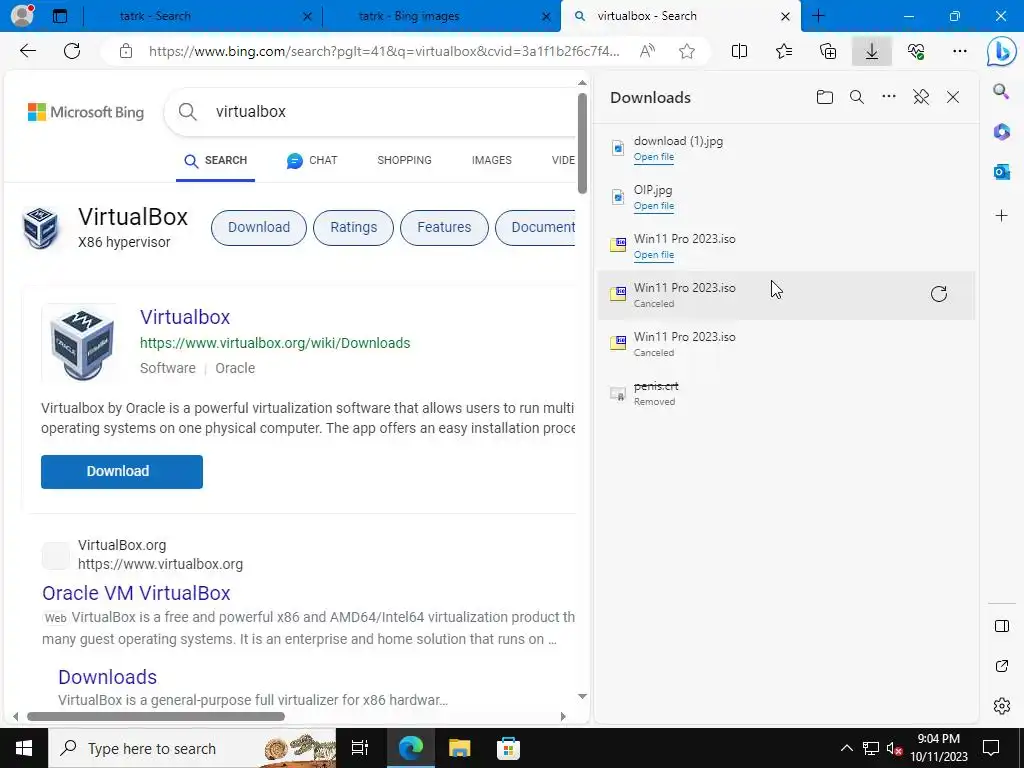The width and height of the screenshot is (1024, 768).
Task: Open Outlook sidebar icon
Action: 1001,172
